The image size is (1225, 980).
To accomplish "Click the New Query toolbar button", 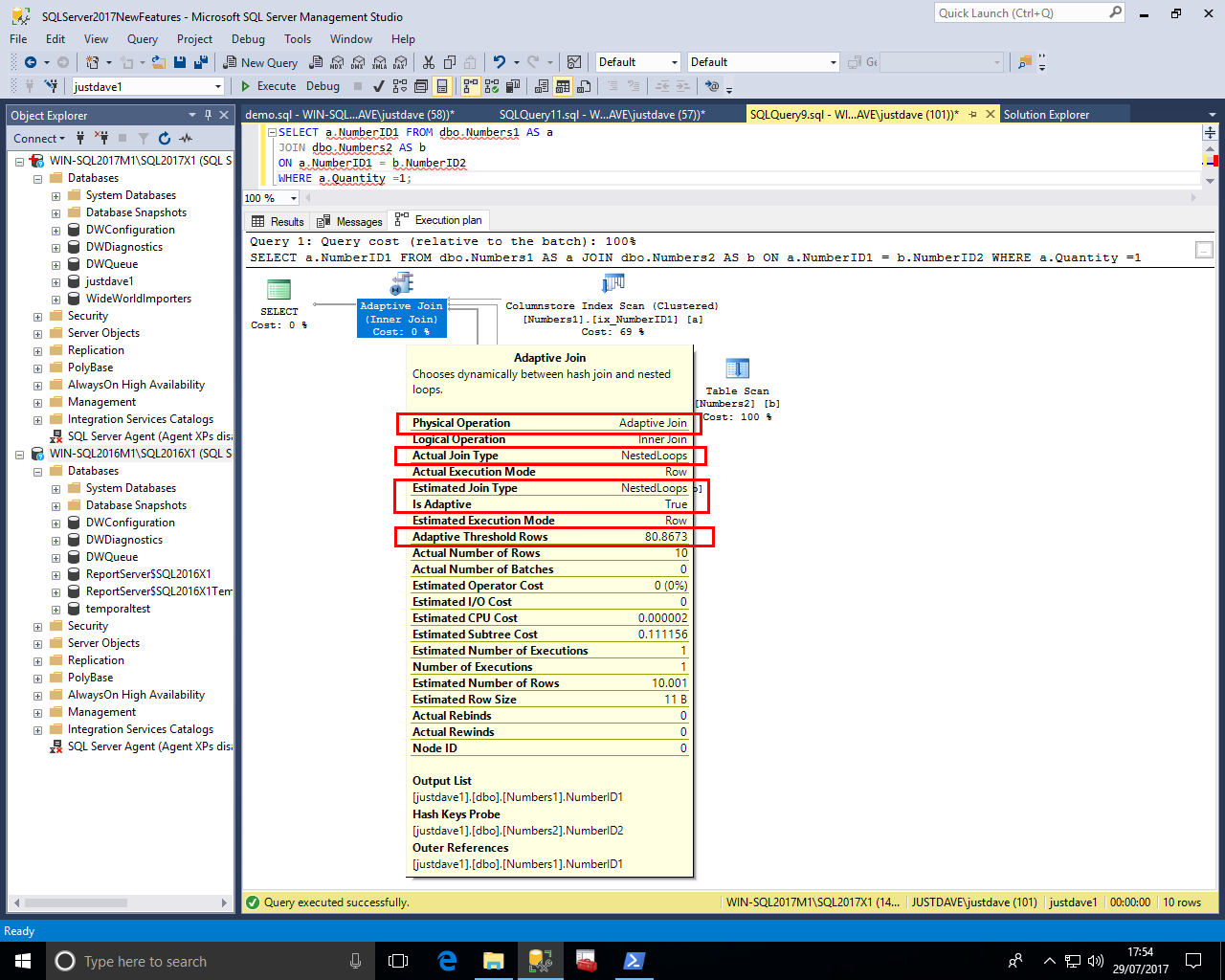I will (x=260, y=62).
